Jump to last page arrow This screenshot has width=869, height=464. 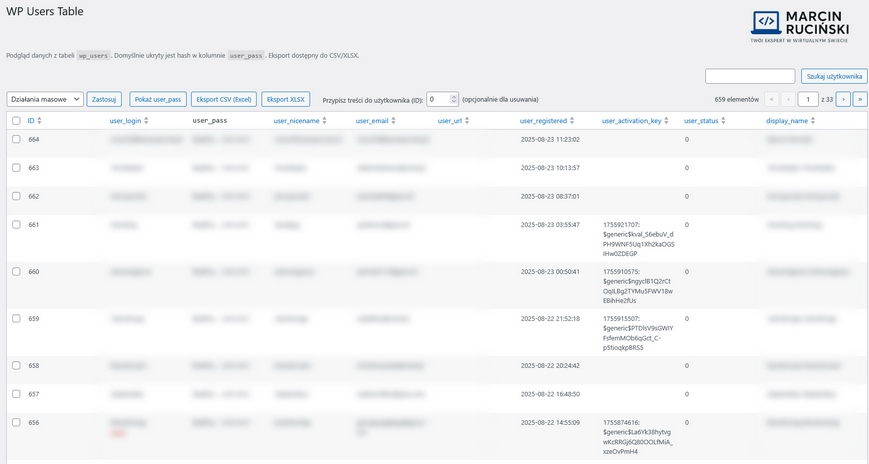coord(859,99)
